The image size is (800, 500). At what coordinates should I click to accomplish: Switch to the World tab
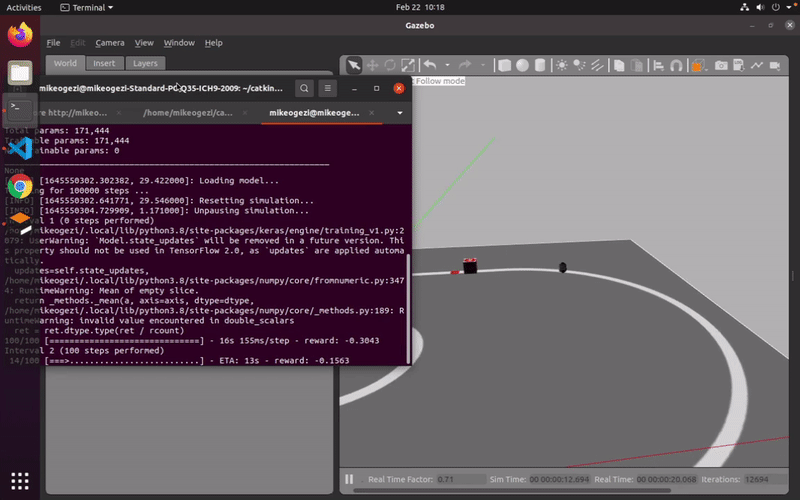[x=65, y=63]
